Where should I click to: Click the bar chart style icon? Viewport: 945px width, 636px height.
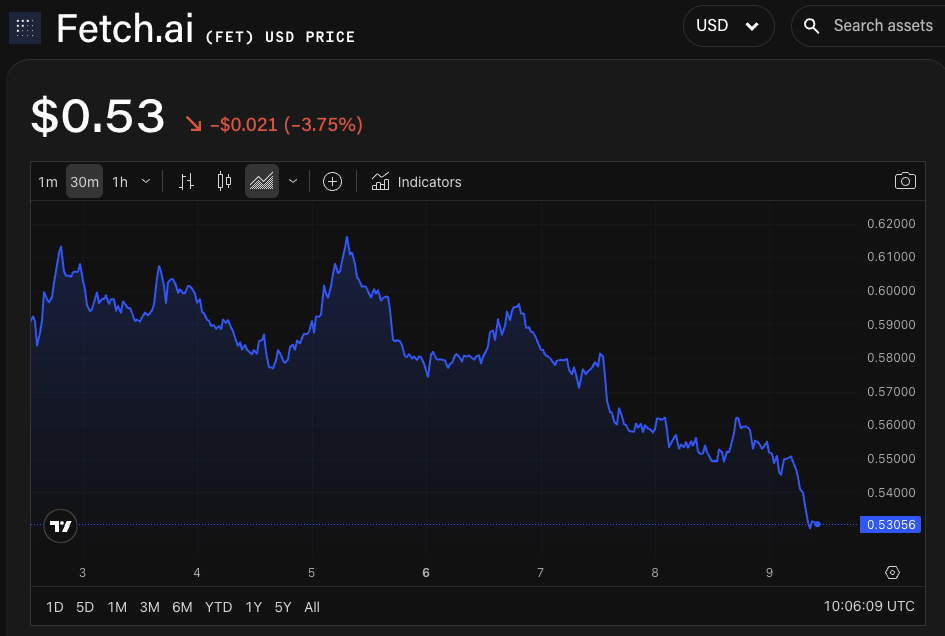[185, 181]
